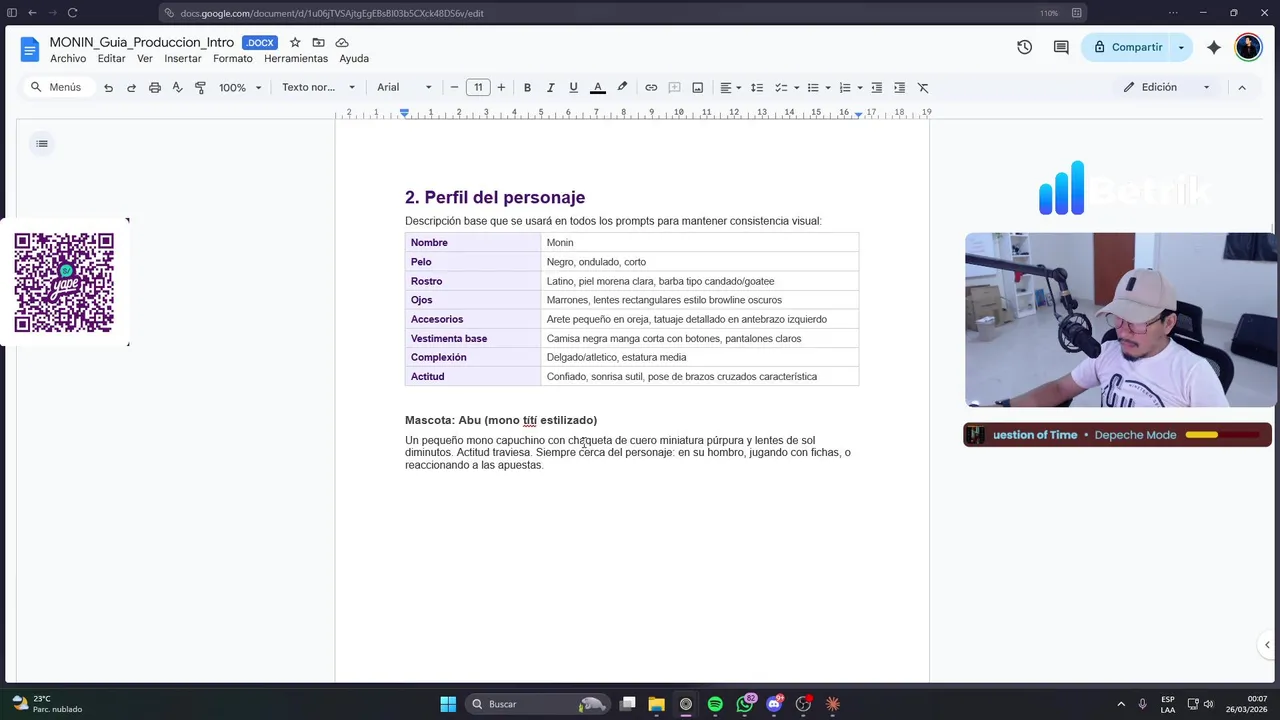Open the highlight color picker
Screen dimensions: 1280x720
[x=622, y=88]
